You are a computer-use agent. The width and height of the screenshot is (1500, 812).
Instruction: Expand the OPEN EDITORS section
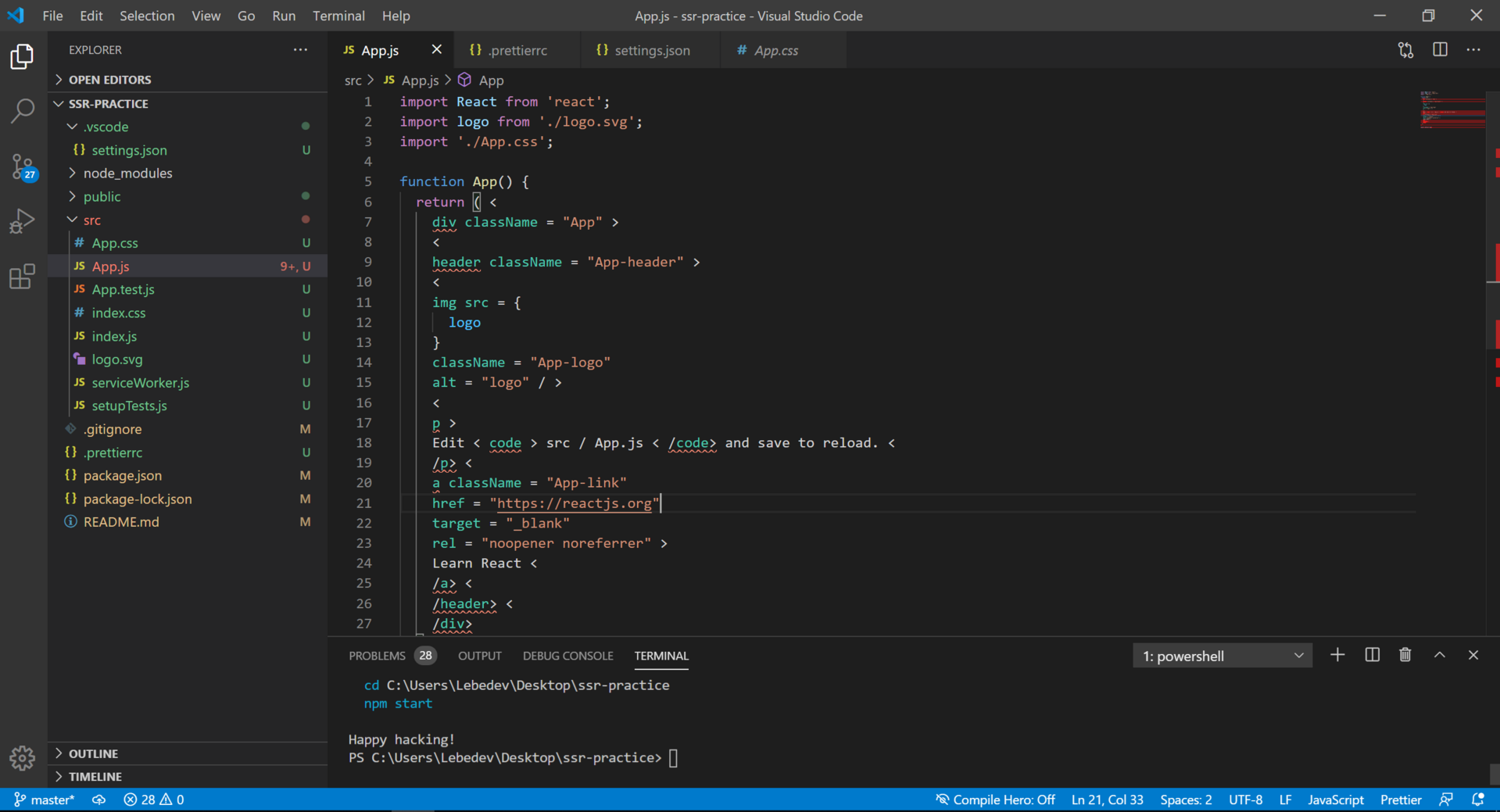tap(188, 80)
